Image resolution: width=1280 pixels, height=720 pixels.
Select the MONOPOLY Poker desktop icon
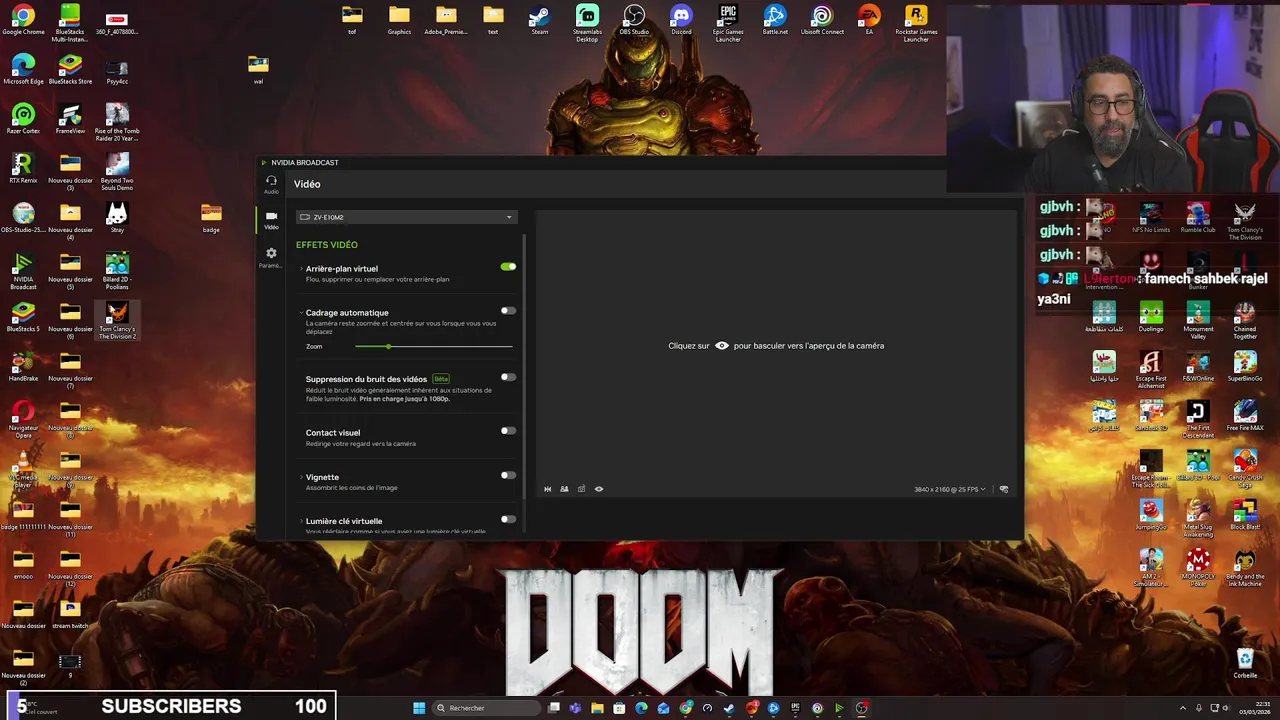[x=1198, y=567]
